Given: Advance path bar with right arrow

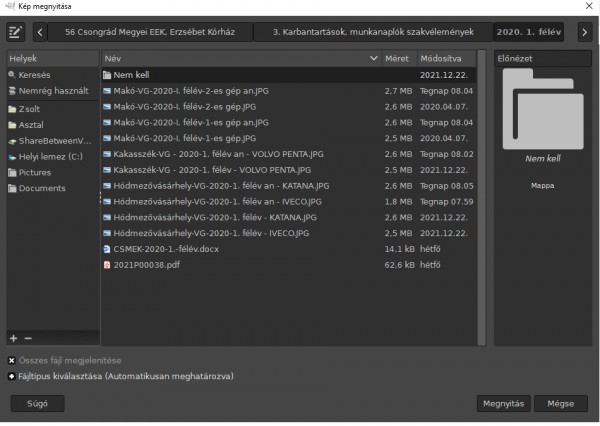Looking at the screenshot, I should click(x=584, y=32).
